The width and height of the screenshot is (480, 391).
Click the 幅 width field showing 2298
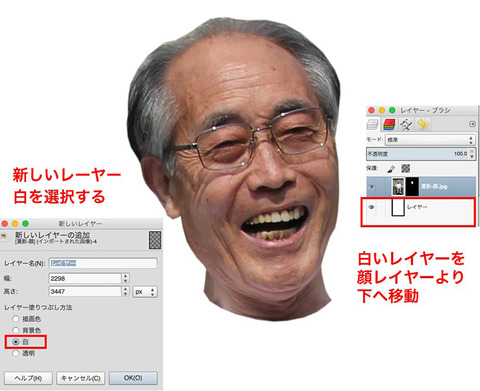[x=85, y=278]
